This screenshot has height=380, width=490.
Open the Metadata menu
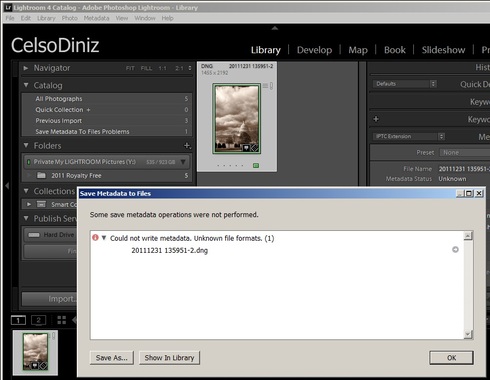point(96,18)
